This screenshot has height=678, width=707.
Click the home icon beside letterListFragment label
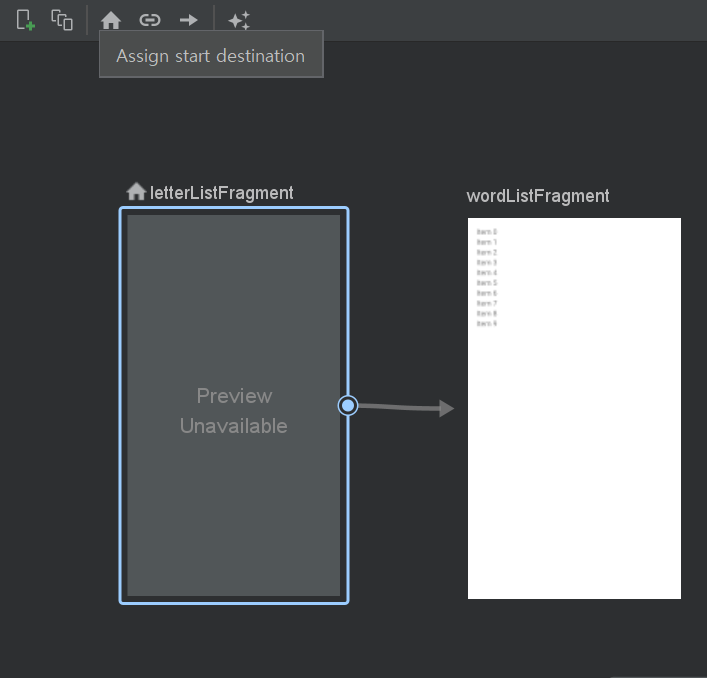pos(136,191)
